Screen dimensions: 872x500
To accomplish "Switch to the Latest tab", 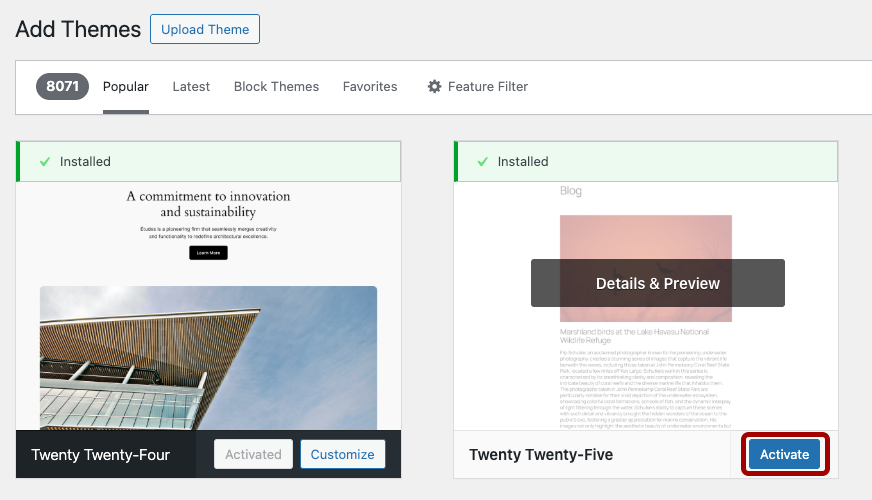I will click(x=191, y=87).
